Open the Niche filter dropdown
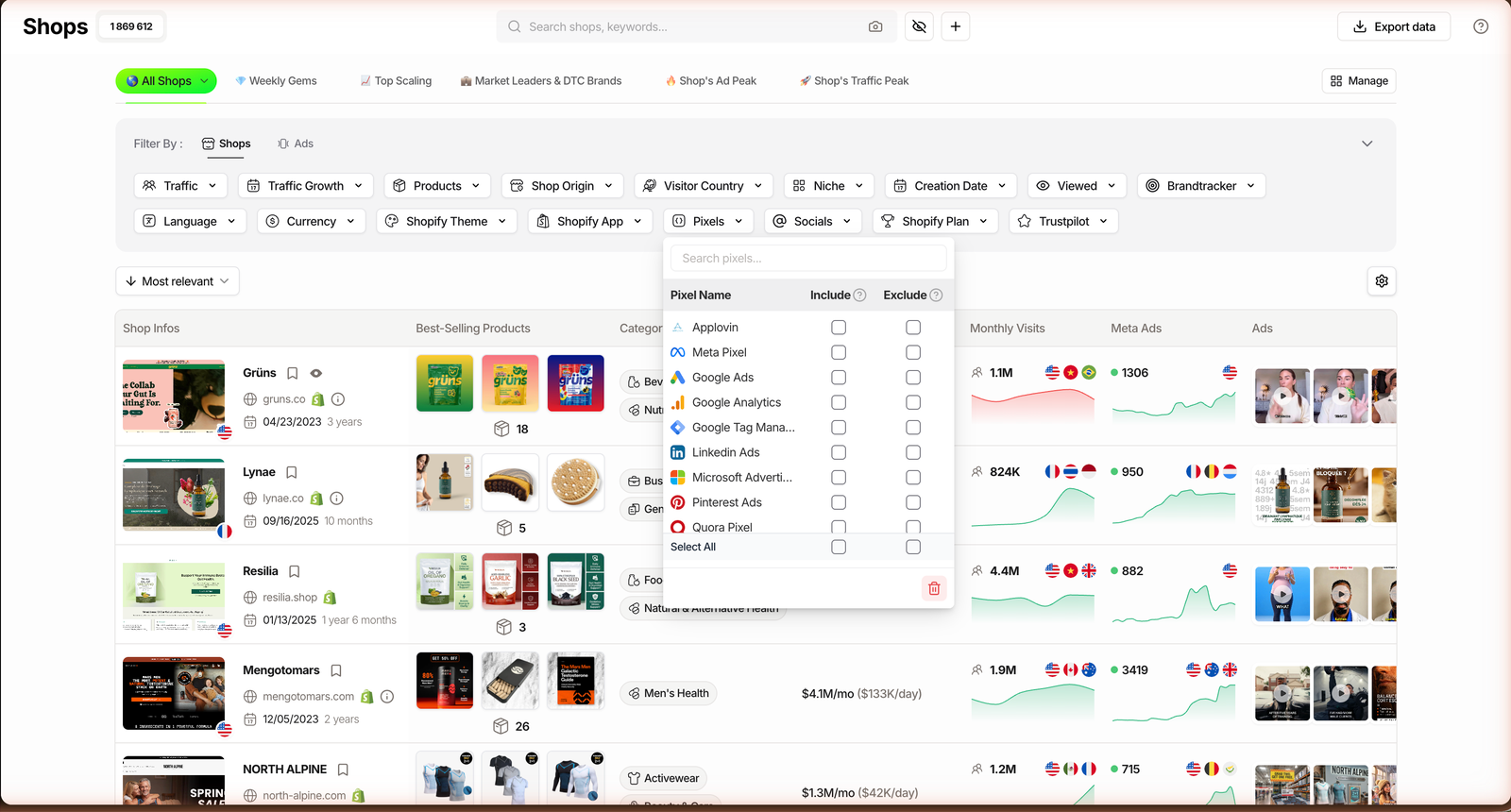 829,186
